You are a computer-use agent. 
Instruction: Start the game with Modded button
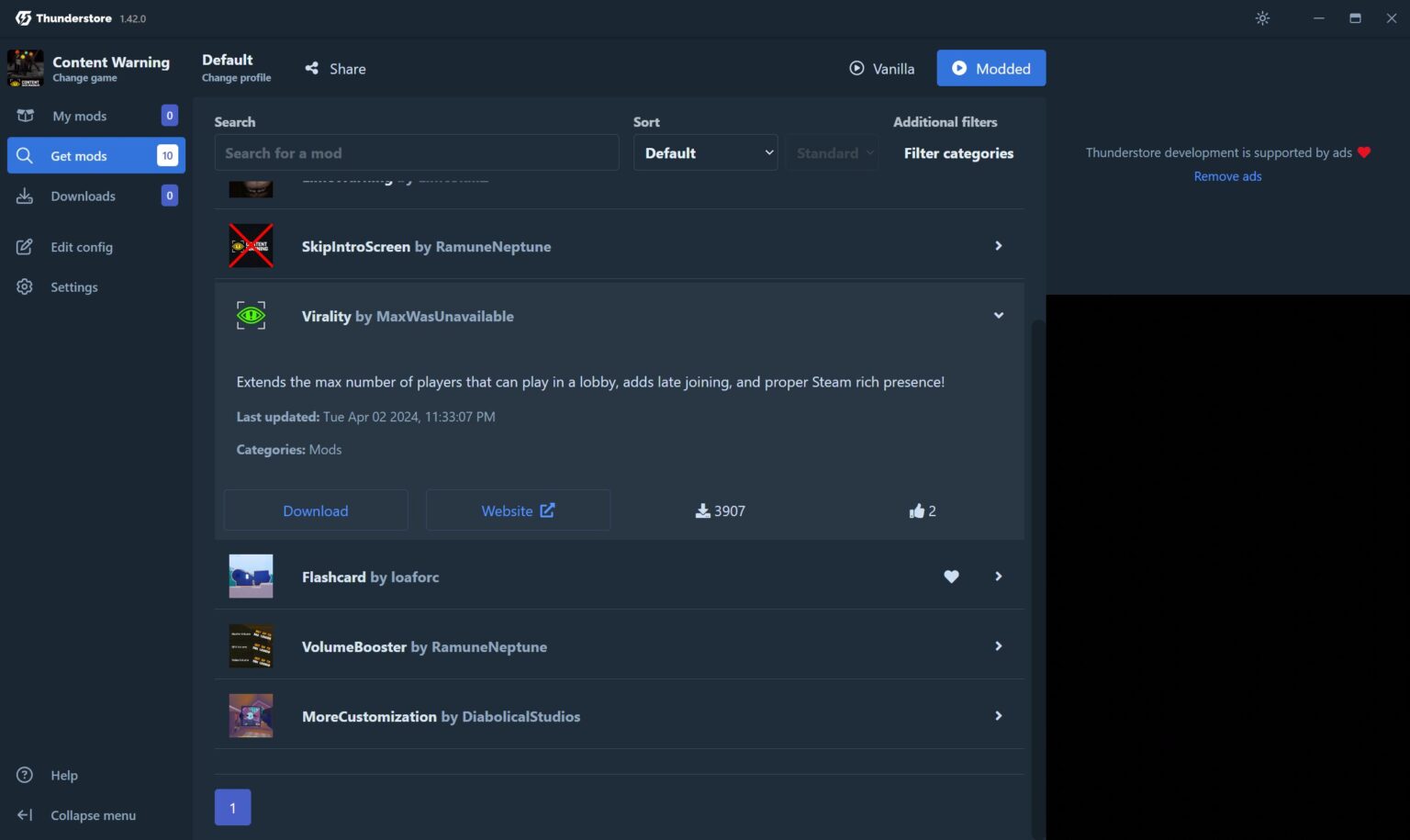[x=990, y=69]
